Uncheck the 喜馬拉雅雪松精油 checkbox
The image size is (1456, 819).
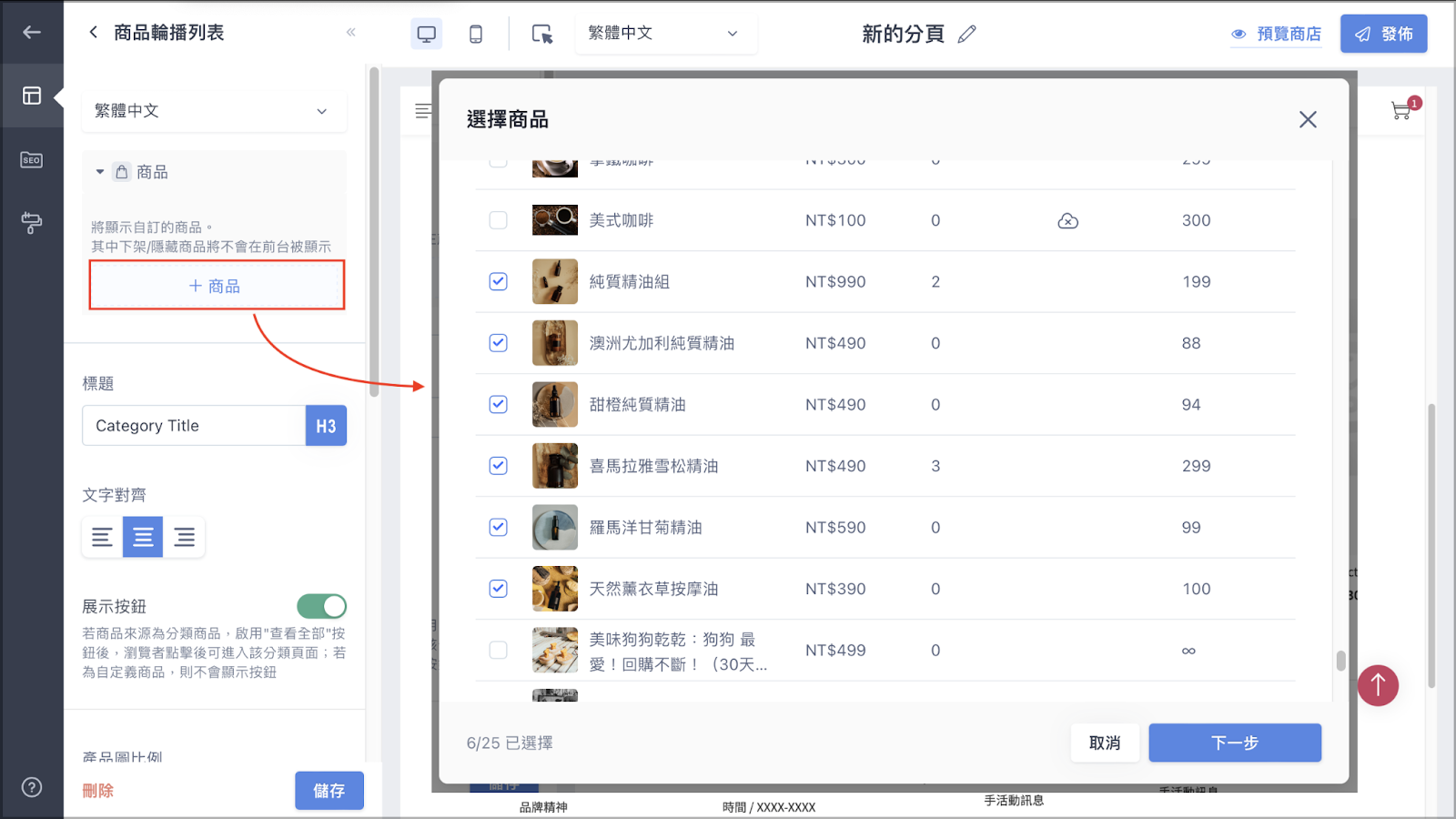click(x=498, y=466)
